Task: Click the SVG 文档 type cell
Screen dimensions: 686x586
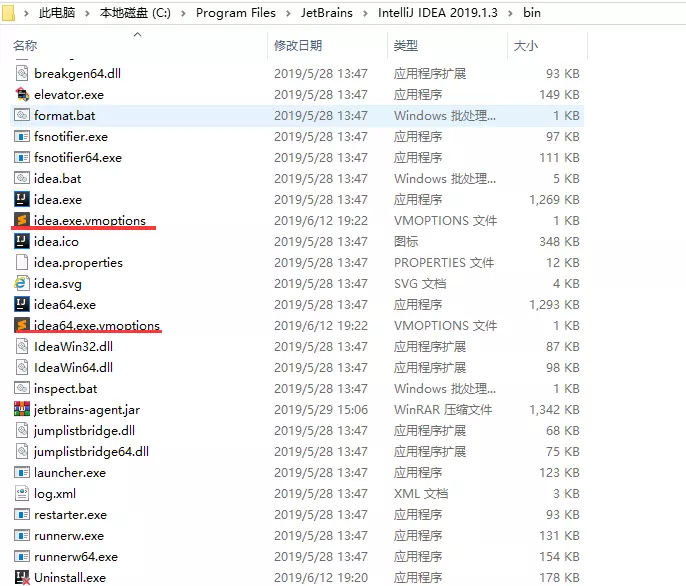Action: click(x=420, y=283)
